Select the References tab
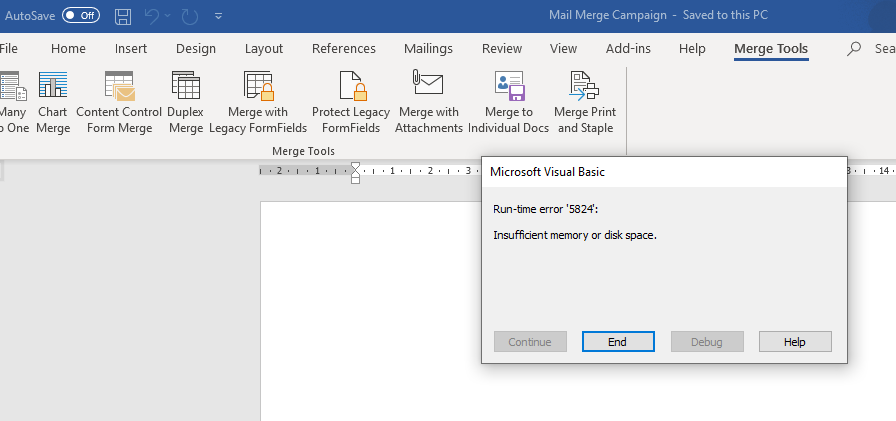 point(344,49)
